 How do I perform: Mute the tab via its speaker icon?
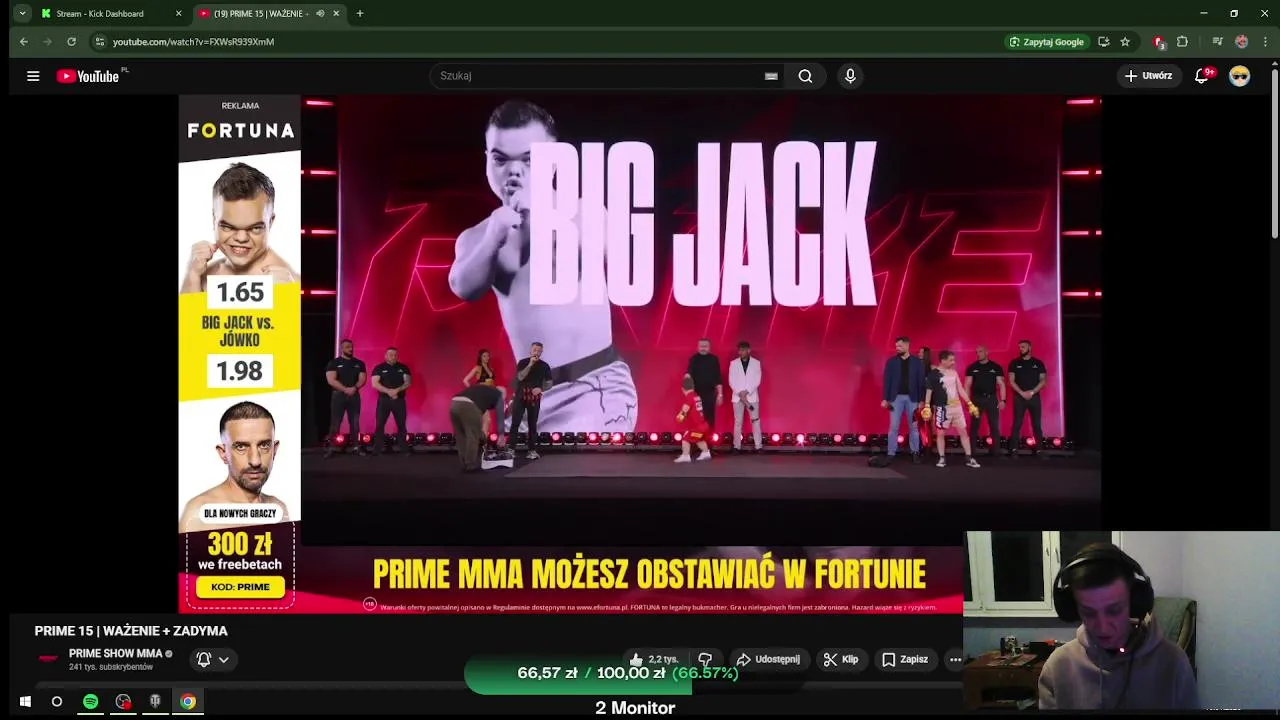pos(320,14)
